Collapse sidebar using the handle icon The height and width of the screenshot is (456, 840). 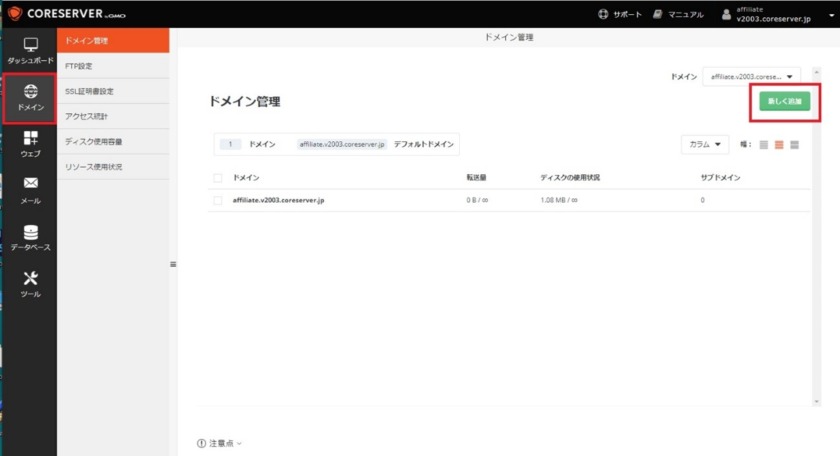(x=173, y=264)
